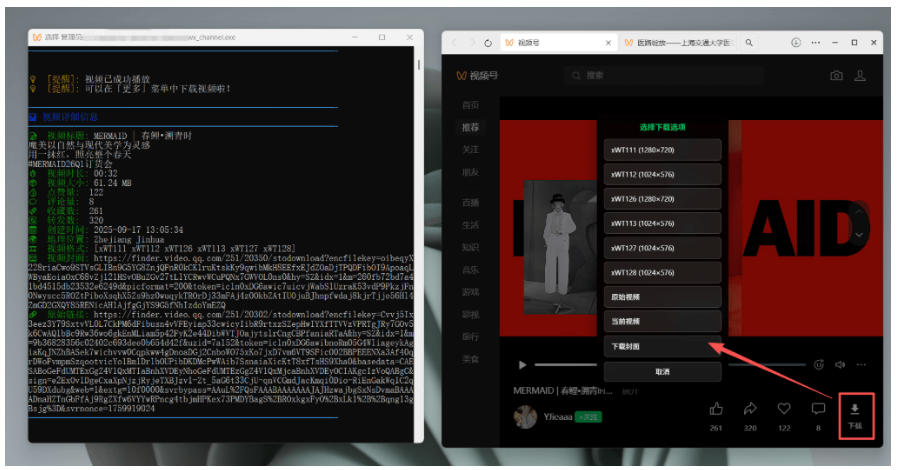Screen dimensions: 899x470
Task: Click the 61.24 MB size value in console
Action: (112, 183)
